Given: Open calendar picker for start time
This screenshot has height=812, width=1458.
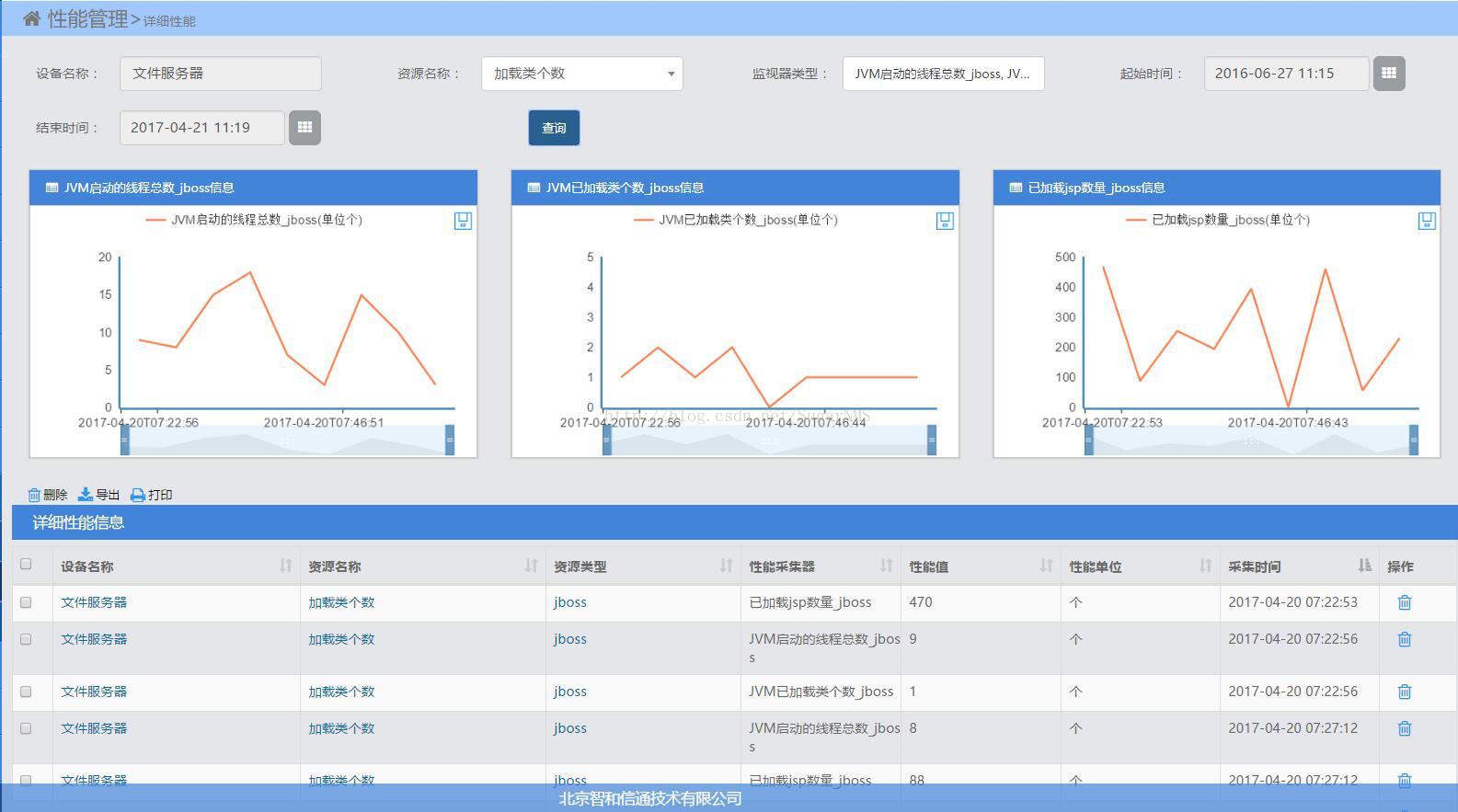Looking at the screenshot, I should click(1389, 74).
